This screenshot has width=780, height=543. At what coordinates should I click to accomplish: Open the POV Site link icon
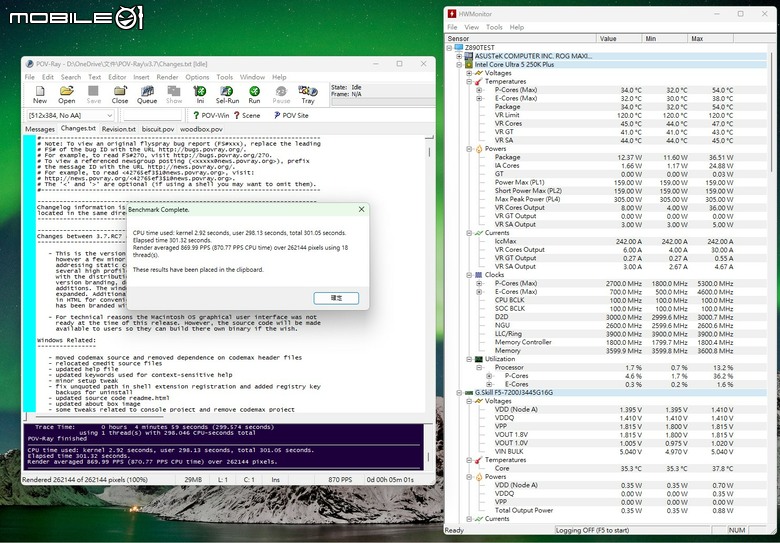click(x=291, y=115)
